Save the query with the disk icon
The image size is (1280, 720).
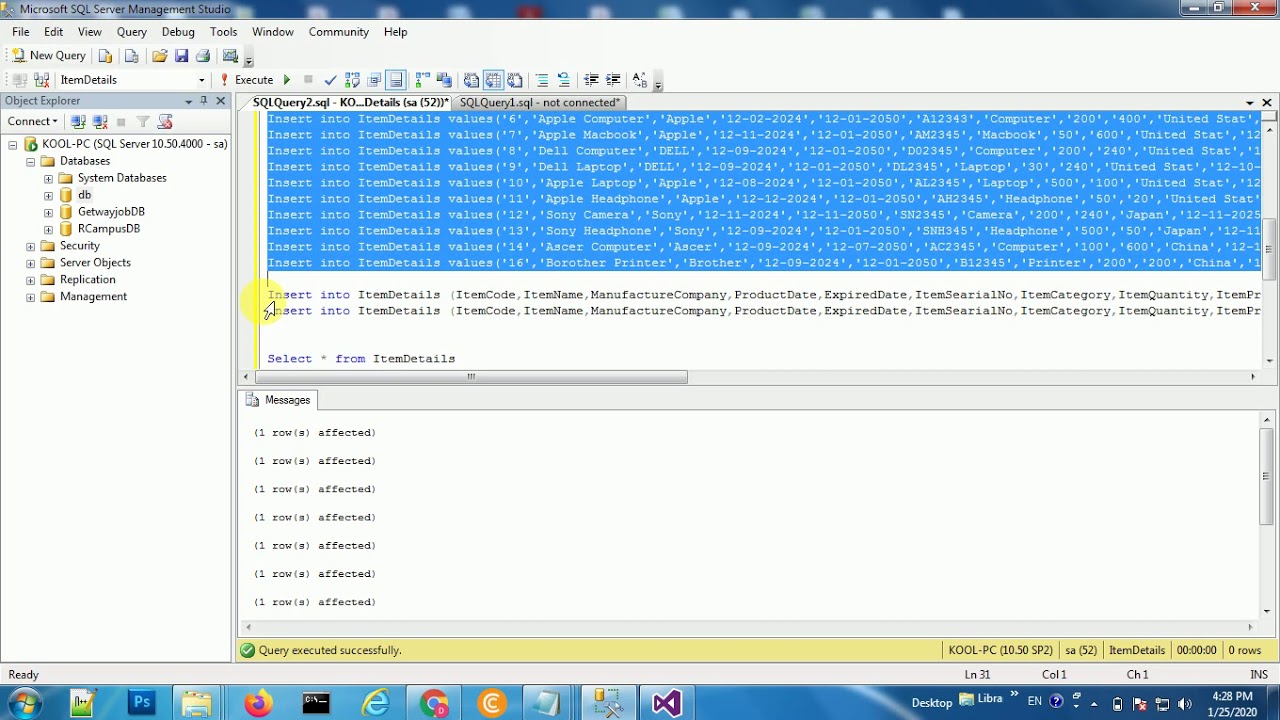click(181, 56)
